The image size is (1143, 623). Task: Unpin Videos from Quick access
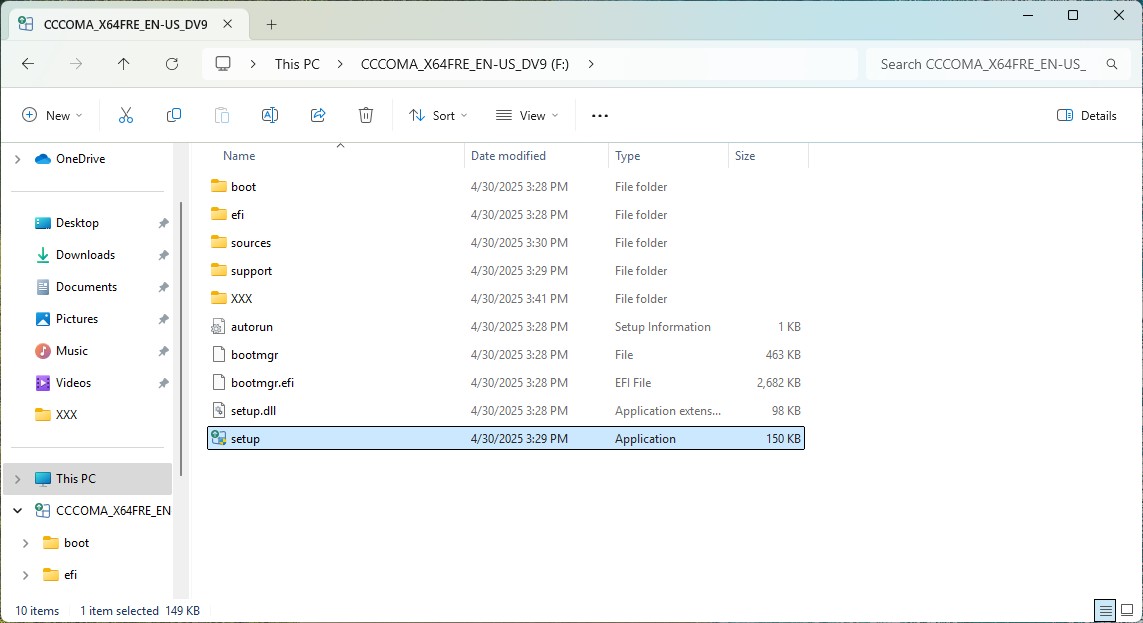pyautogui.click(x=163, y=383)
